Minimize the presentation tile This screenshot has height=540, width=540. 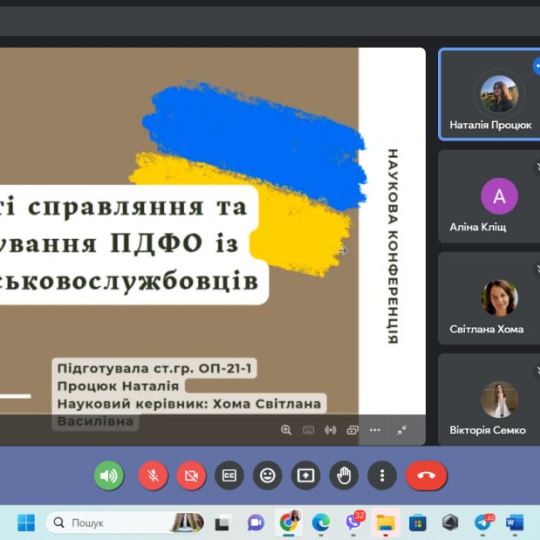tap(402, 430)
